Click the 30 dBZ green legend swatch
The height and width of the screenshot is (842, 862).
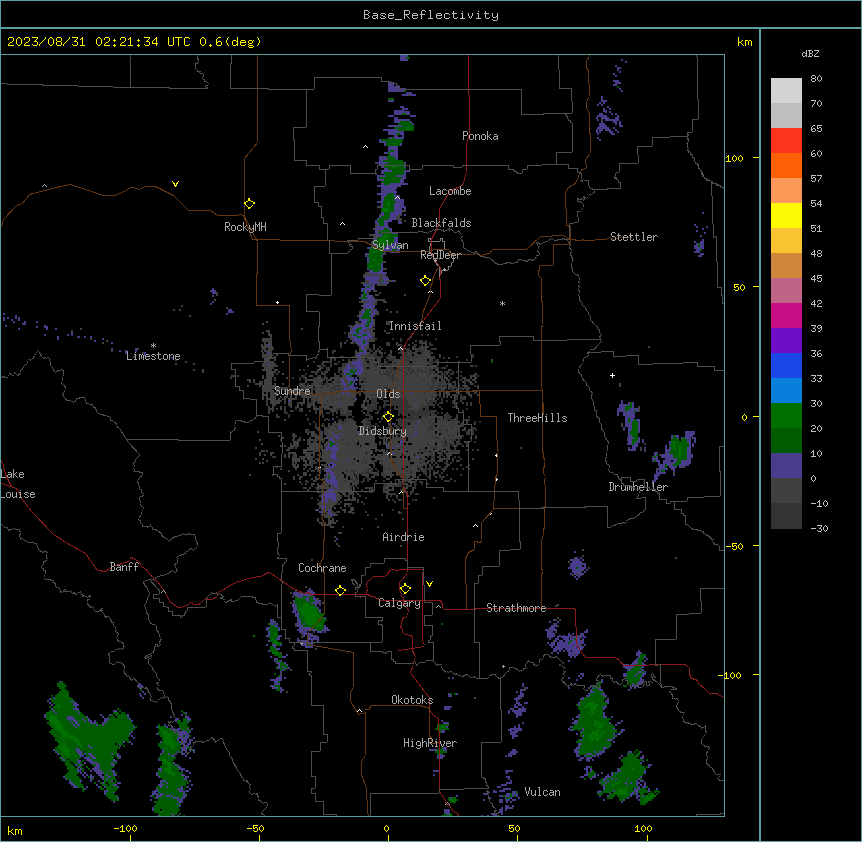tap(786, 416)
